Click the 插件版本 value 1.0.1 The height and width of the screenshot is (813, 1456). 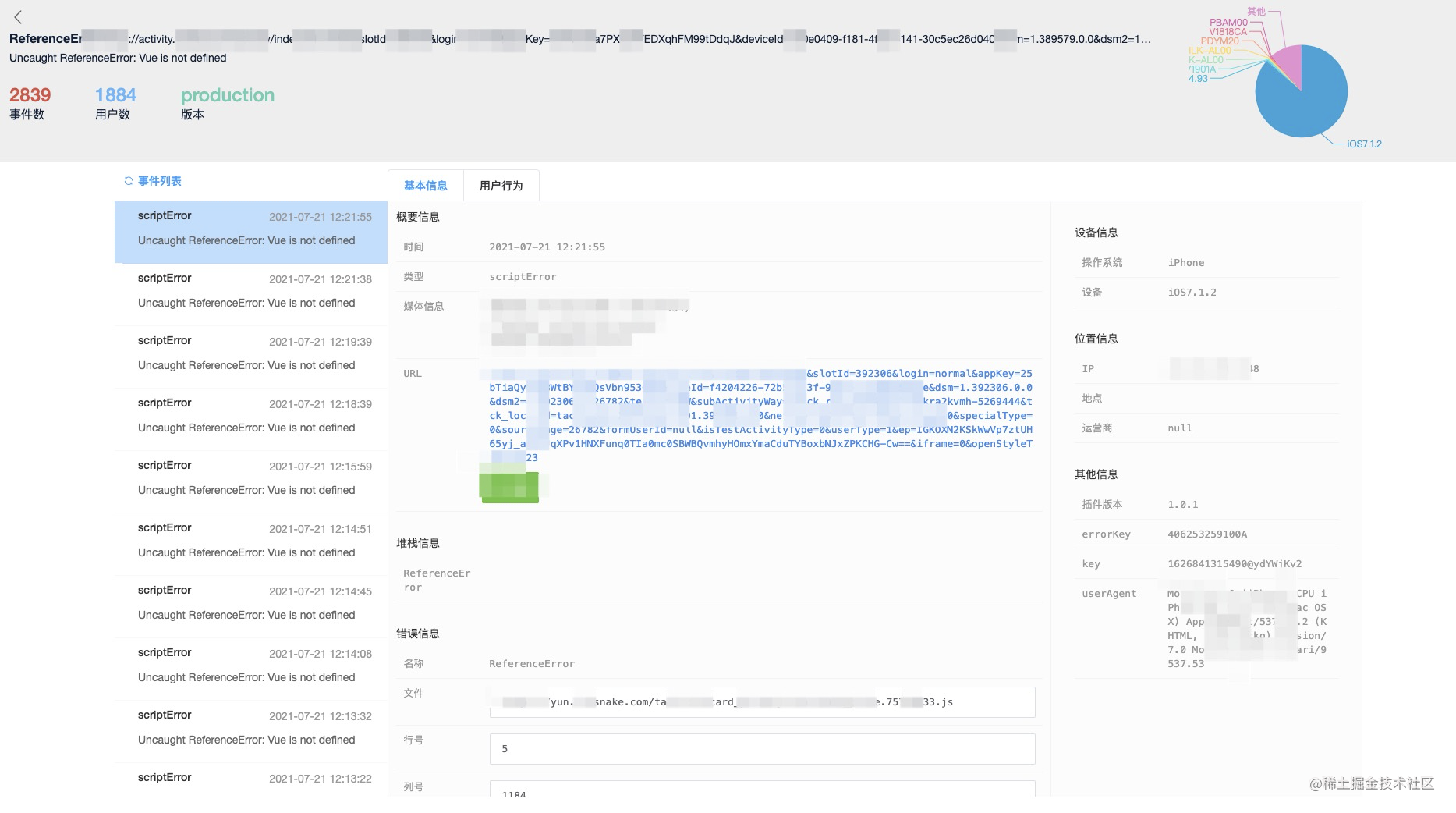[x=1183, y=505]
